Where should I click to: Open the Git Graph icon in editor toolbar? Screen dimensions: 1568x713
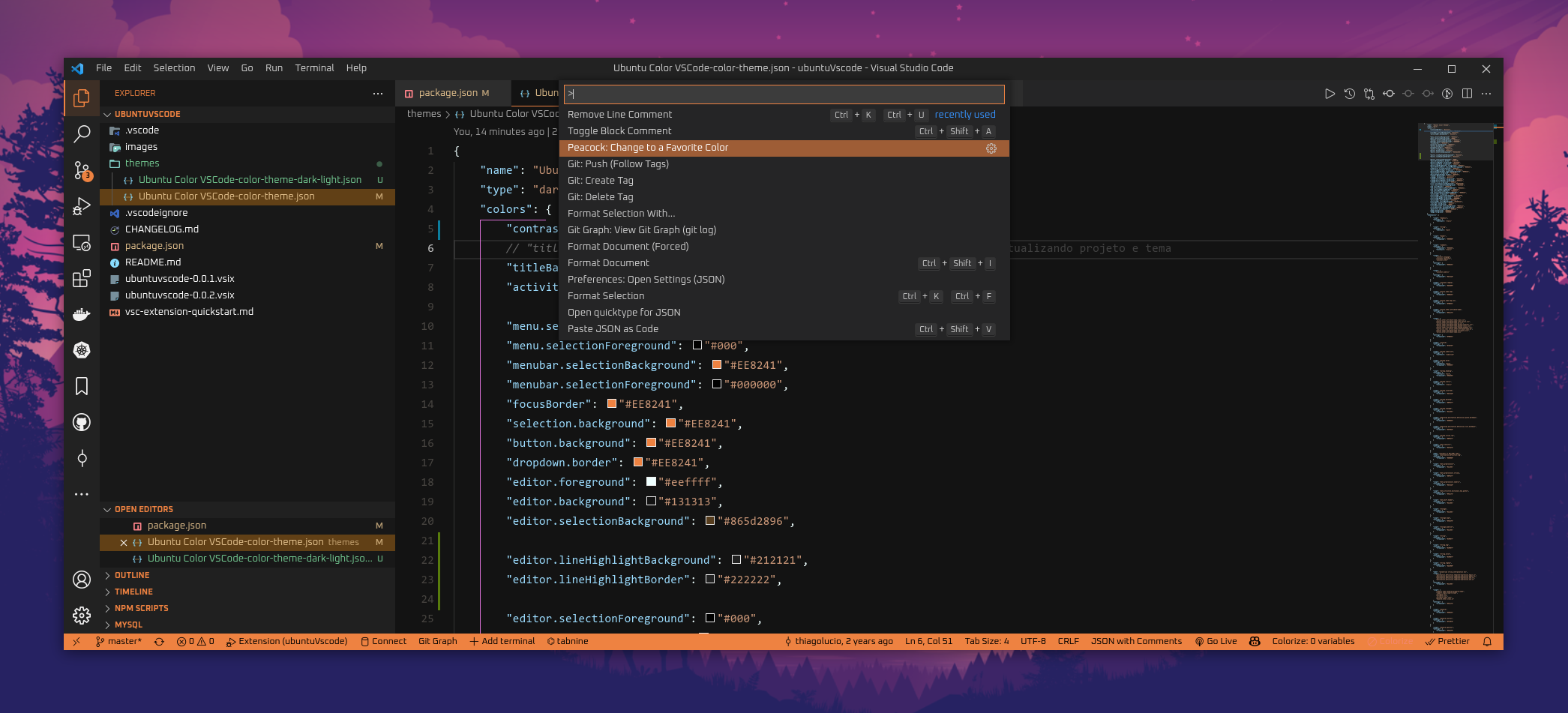(1447, 94)
